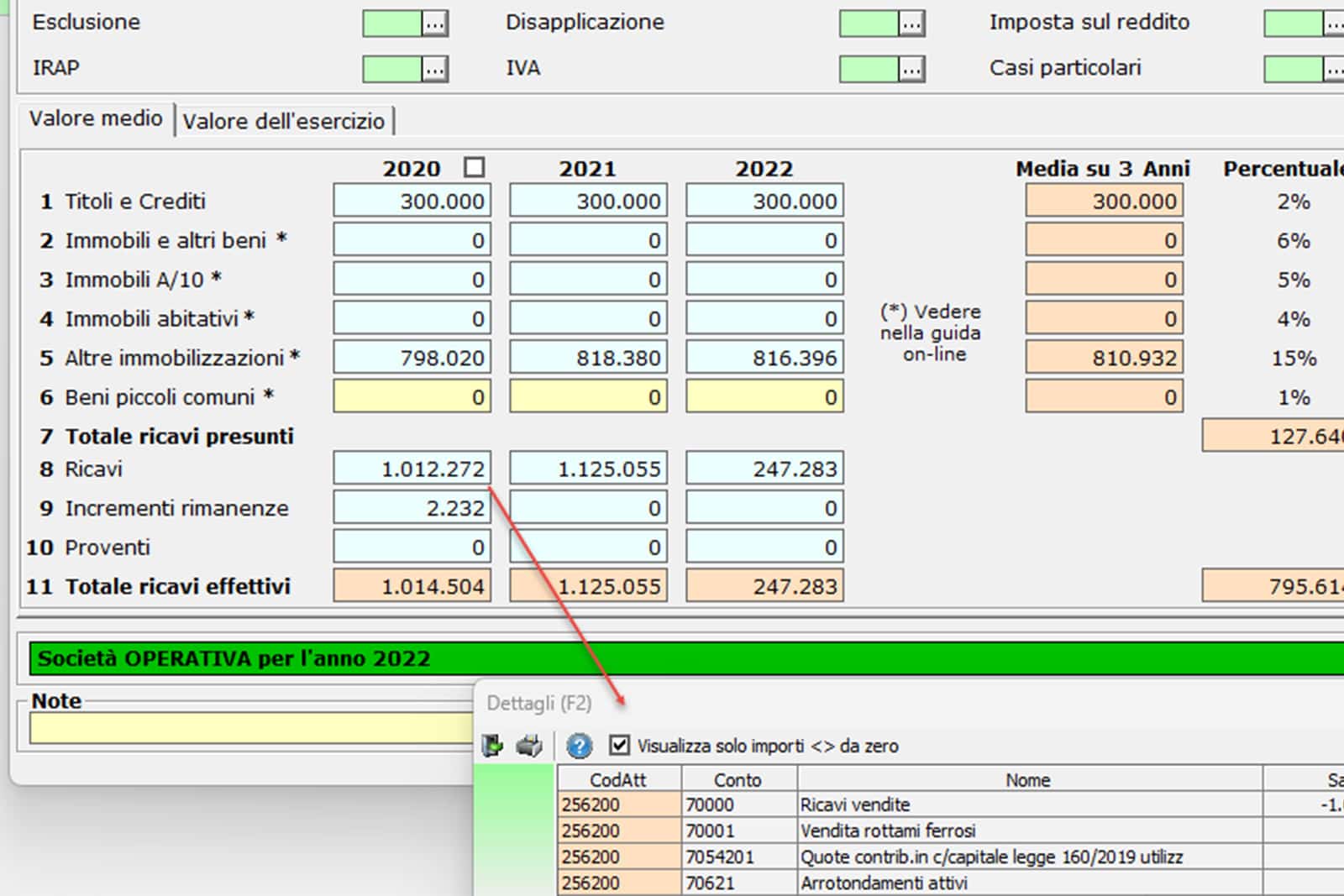This screenshot has height=896, width=1344.
Task: Click the CodAtt column header
Action: (618, 779)
